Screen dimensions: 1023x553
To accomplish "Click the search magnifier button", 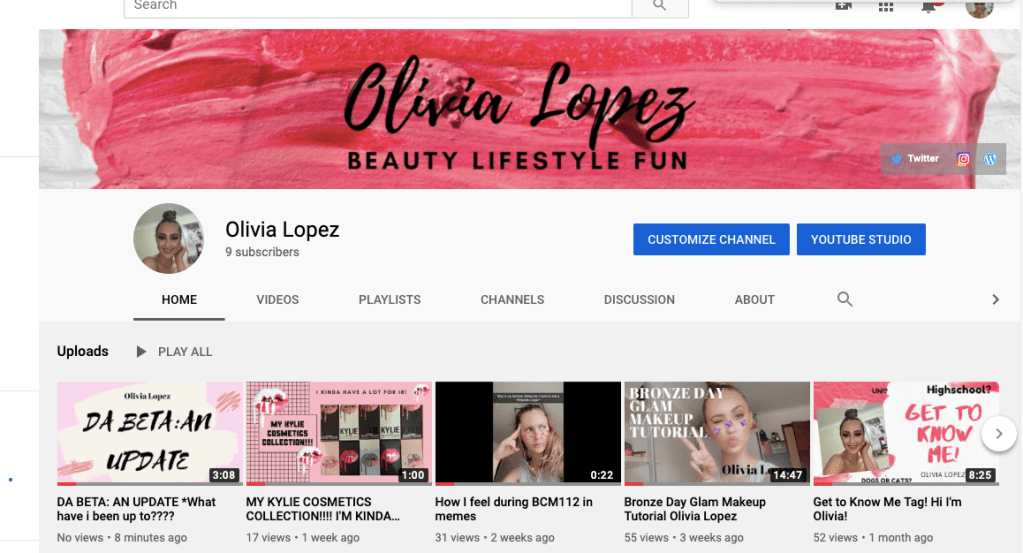I will coord(659,6).
